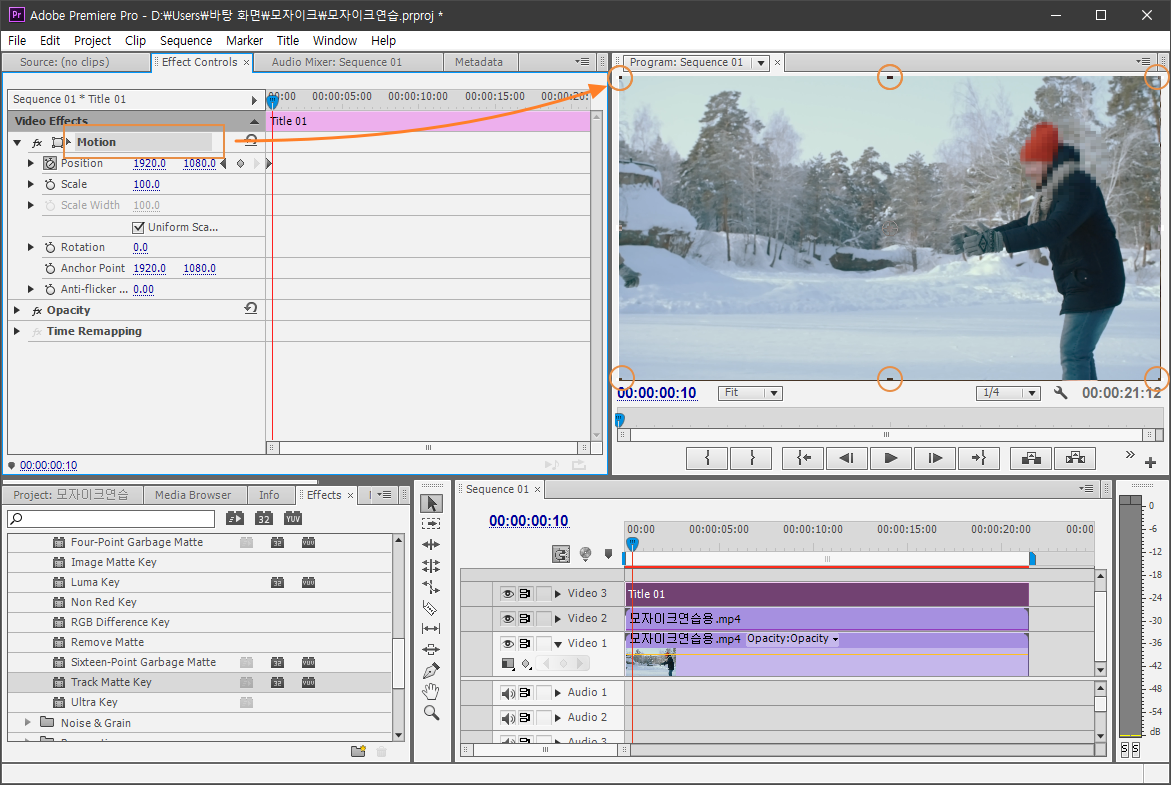Filter effects by YUV badge
Image resolution: width=1171 pixels, height=785 pixels.
point(293,518)
